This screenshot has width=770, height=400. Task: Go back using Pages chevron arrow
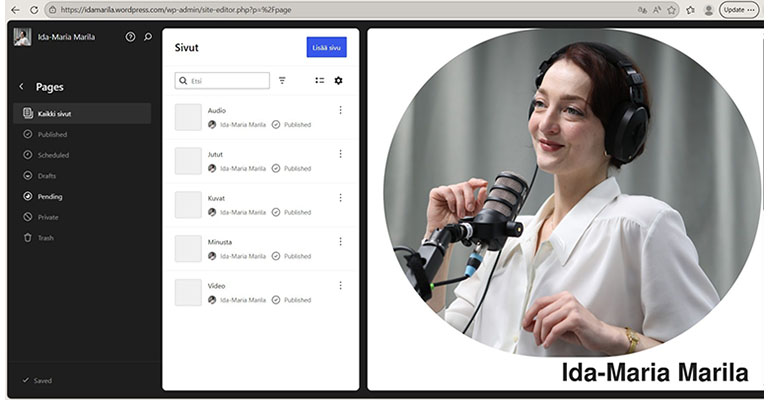(22, 87)
